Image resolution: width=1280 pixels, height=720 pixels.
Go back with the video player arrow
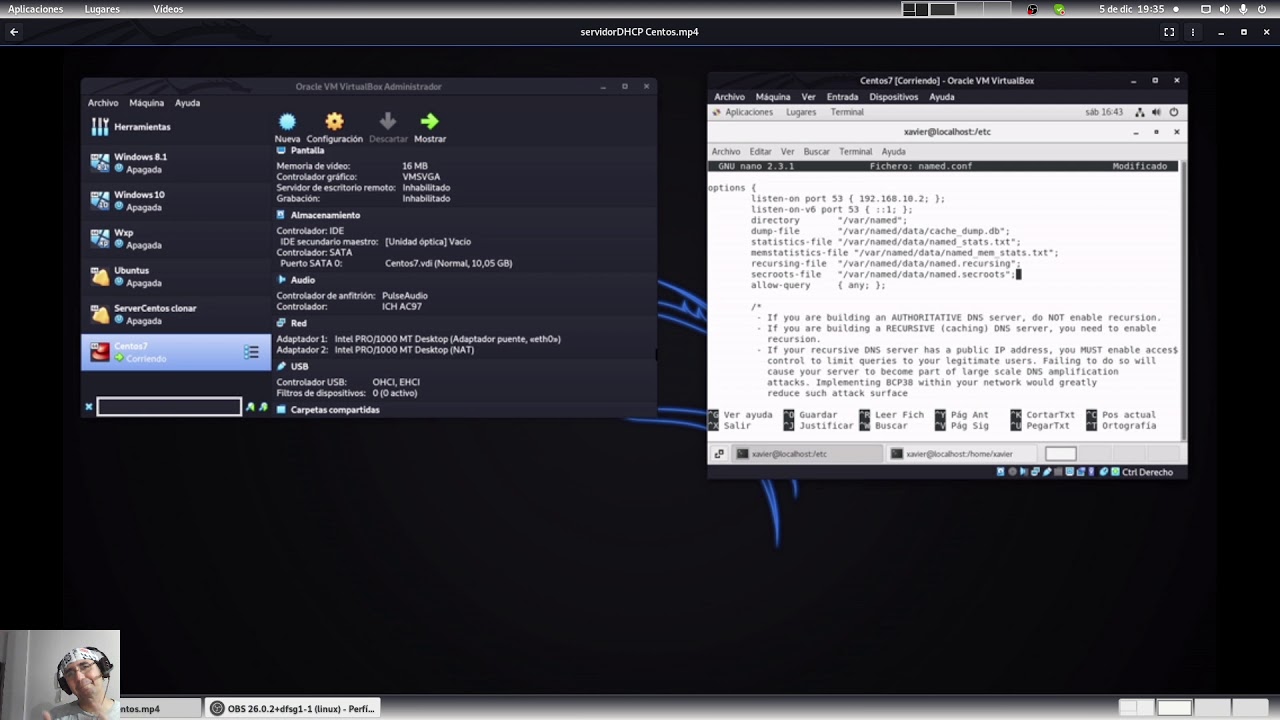pos(14,32)
